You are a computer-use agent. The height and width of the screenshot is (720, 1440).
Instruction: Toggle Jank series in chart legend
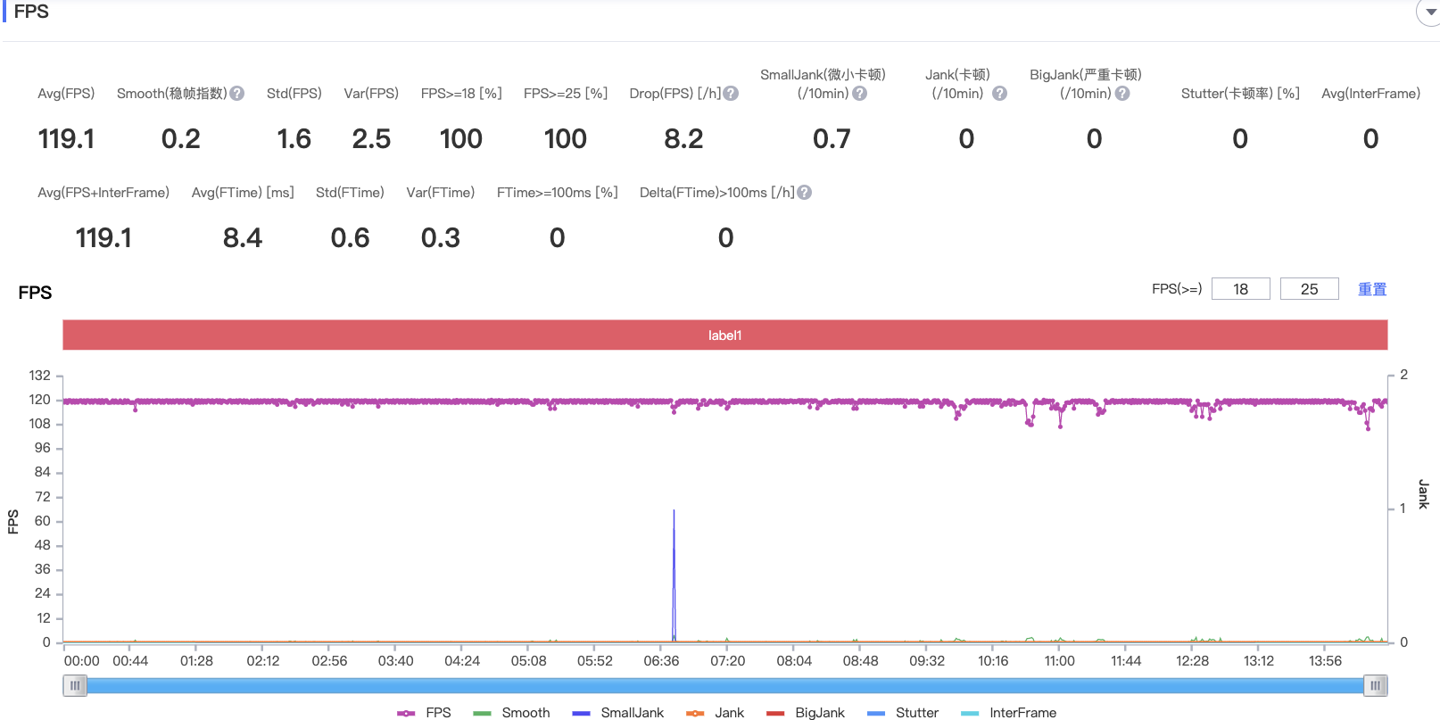[715, 713]
